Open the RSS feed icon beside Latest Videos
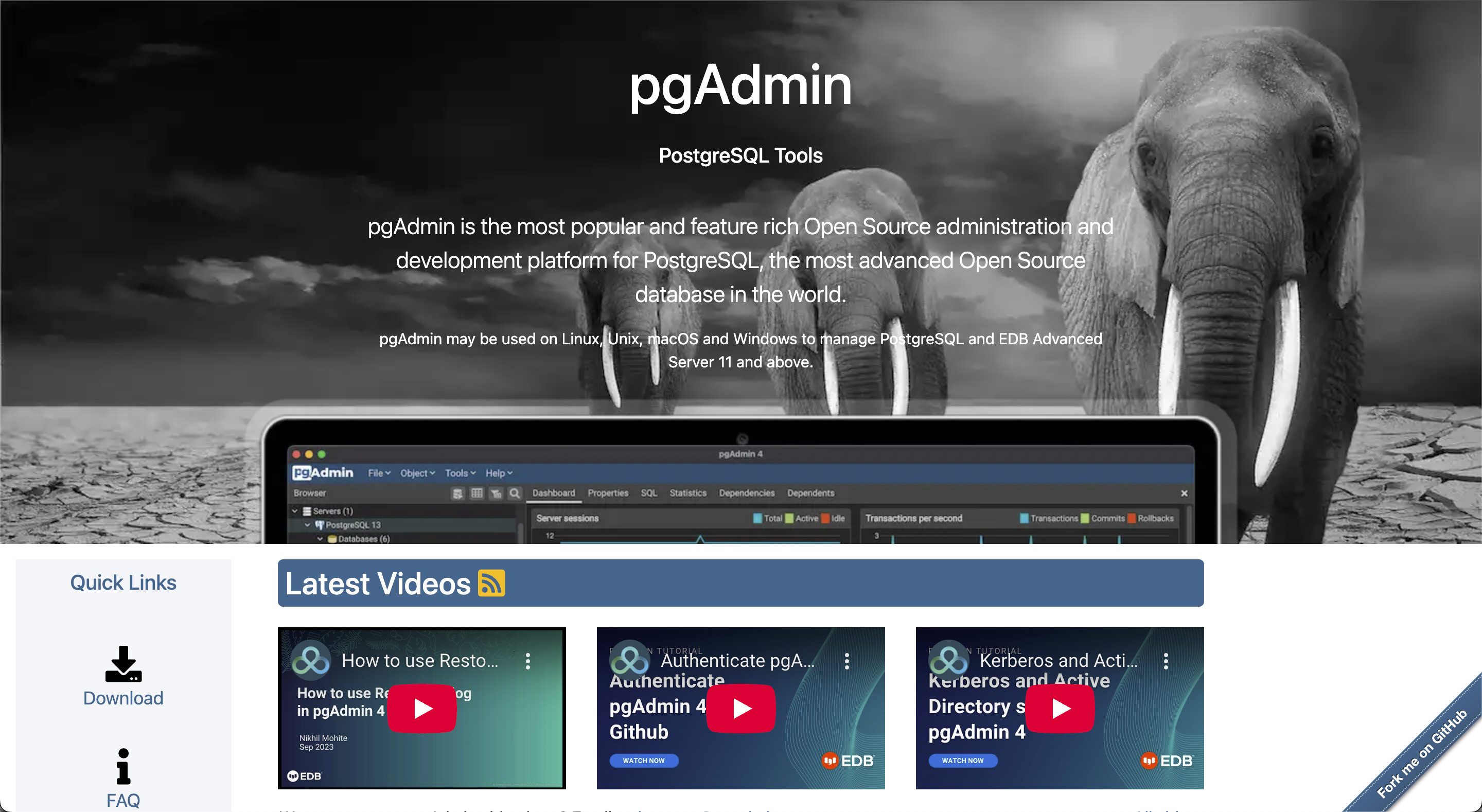 (x=492, y=584)
